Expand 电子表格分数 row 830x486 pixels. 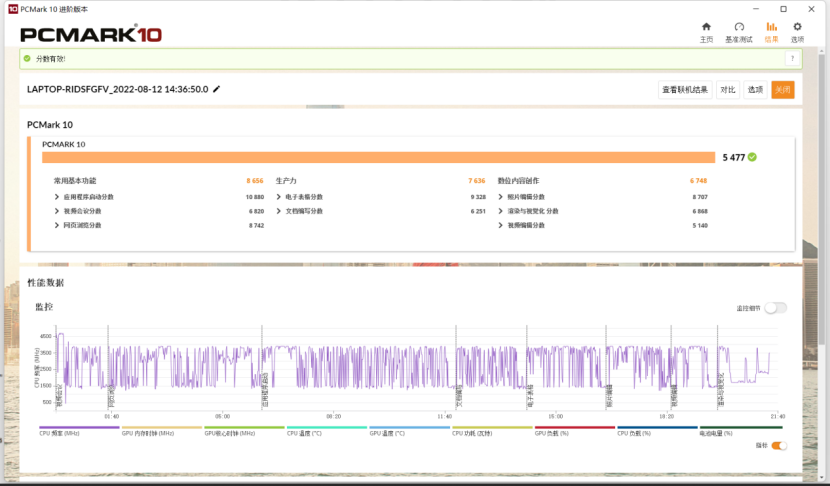pyautogui.click(x=278, y=197)
